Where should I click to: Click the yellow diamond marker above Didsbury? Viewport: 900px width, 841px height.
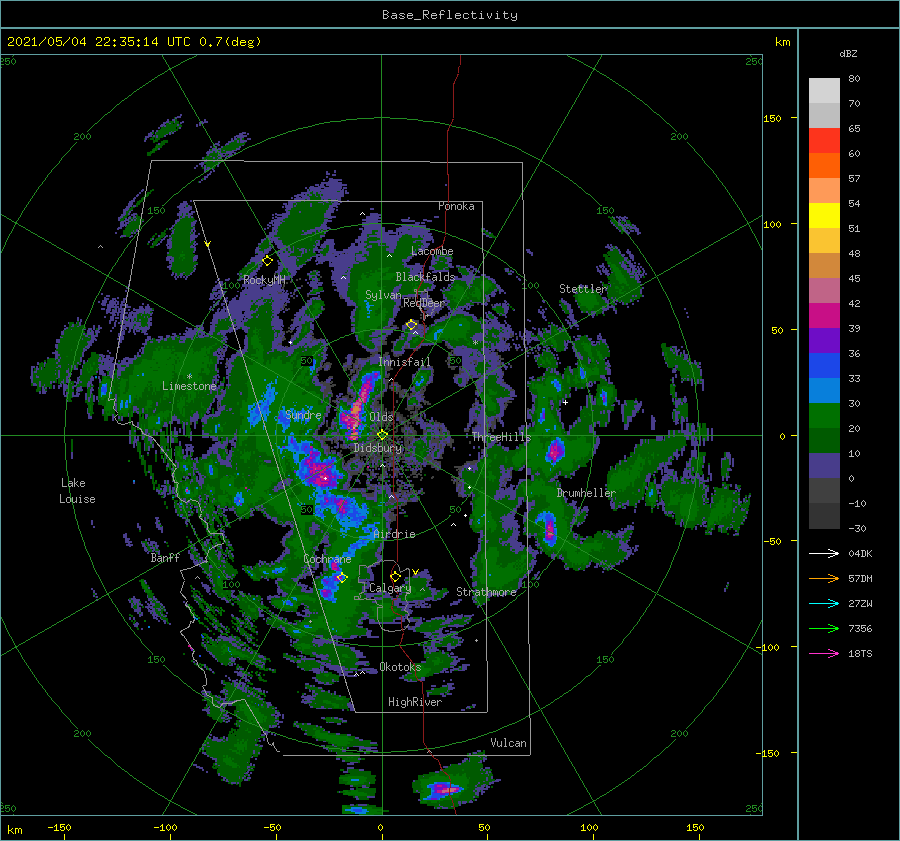click(x=382, y=435)
